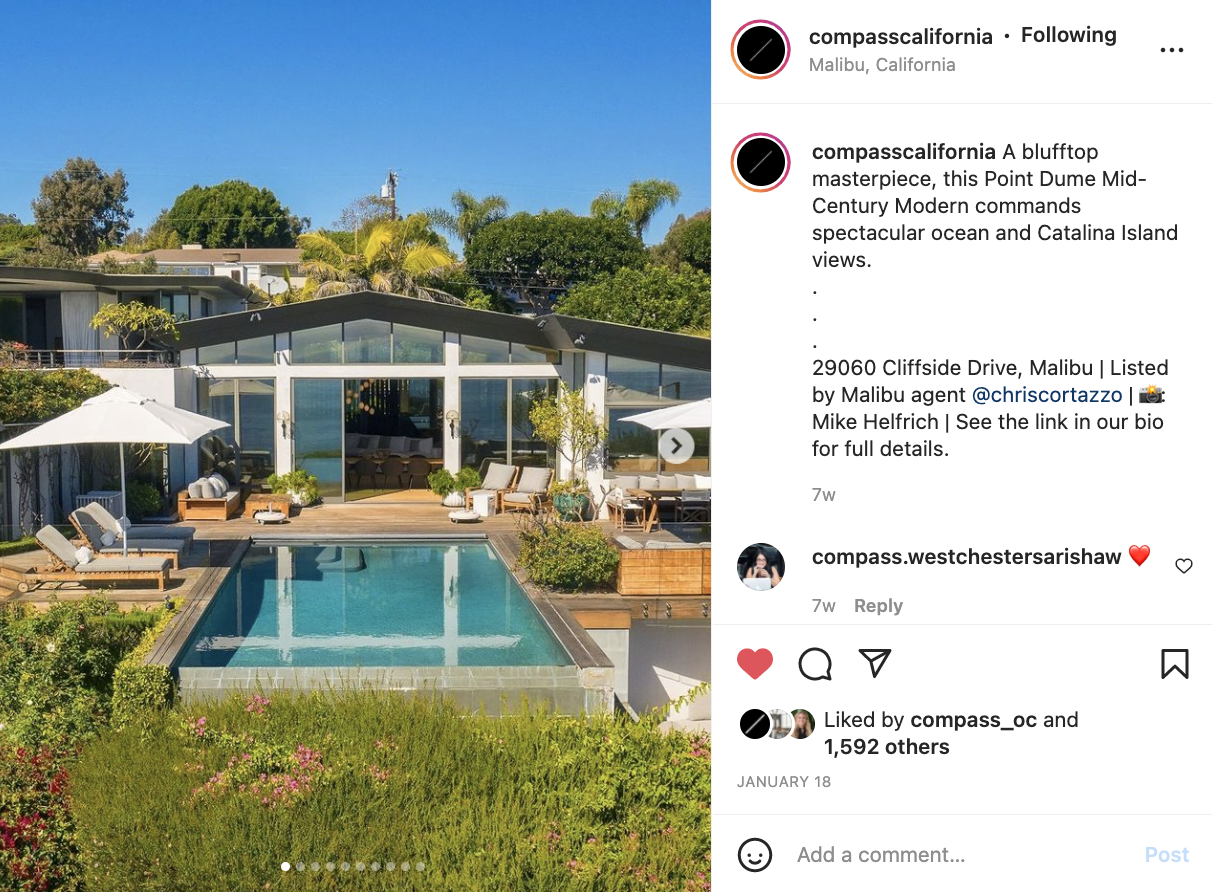Screen dimensions: 1212x892
Task: Advance to next photo with carousel arrow
Action: tap(676, 446)
